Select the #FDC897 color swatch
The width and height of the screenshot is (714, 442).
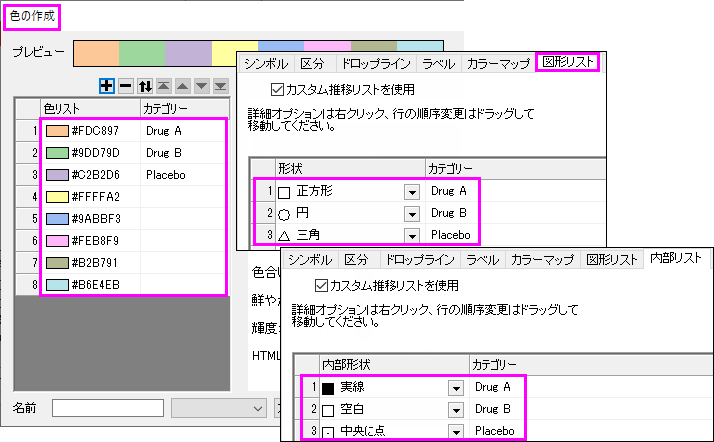point(57,131)
